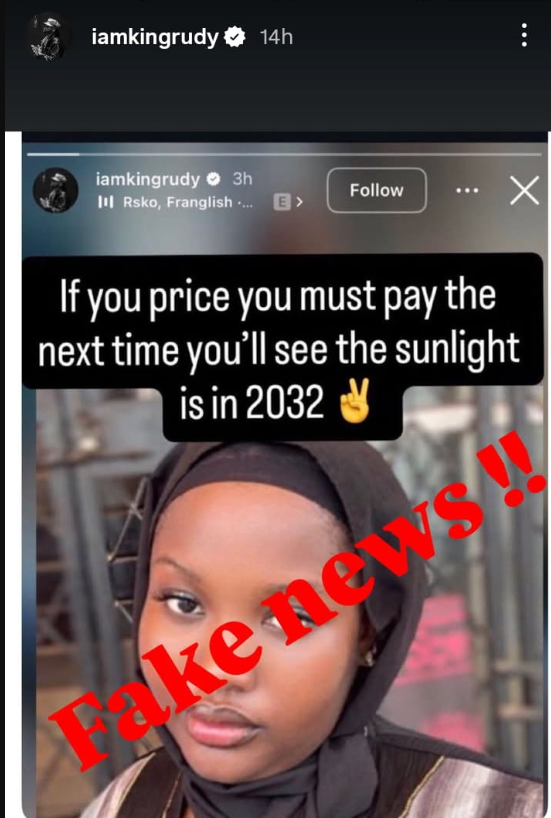Image resolution: width=551 pixels, height=818 pixels.
Task: Tap the top iamkingrudy profile avatar
Action: (x=47, y=38)
